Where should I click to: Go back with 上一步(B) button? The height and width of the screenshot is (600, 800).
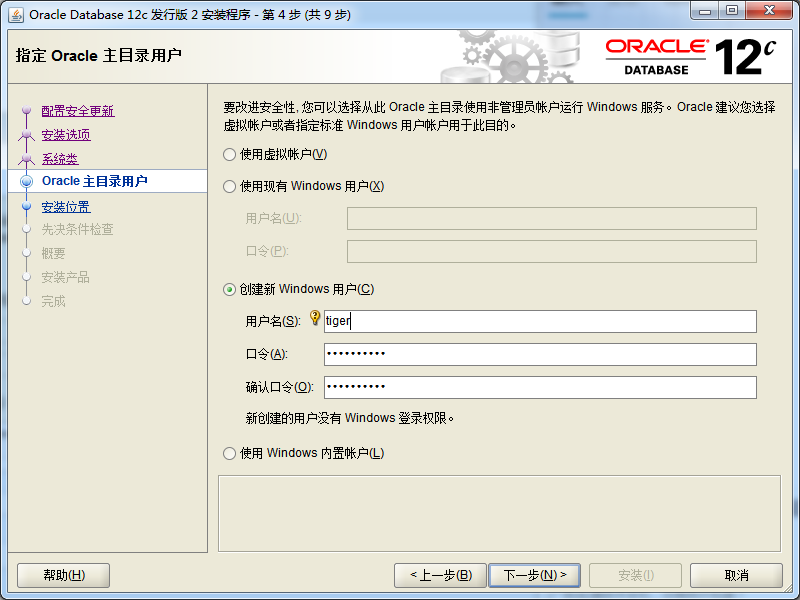(x=441, y=576)
